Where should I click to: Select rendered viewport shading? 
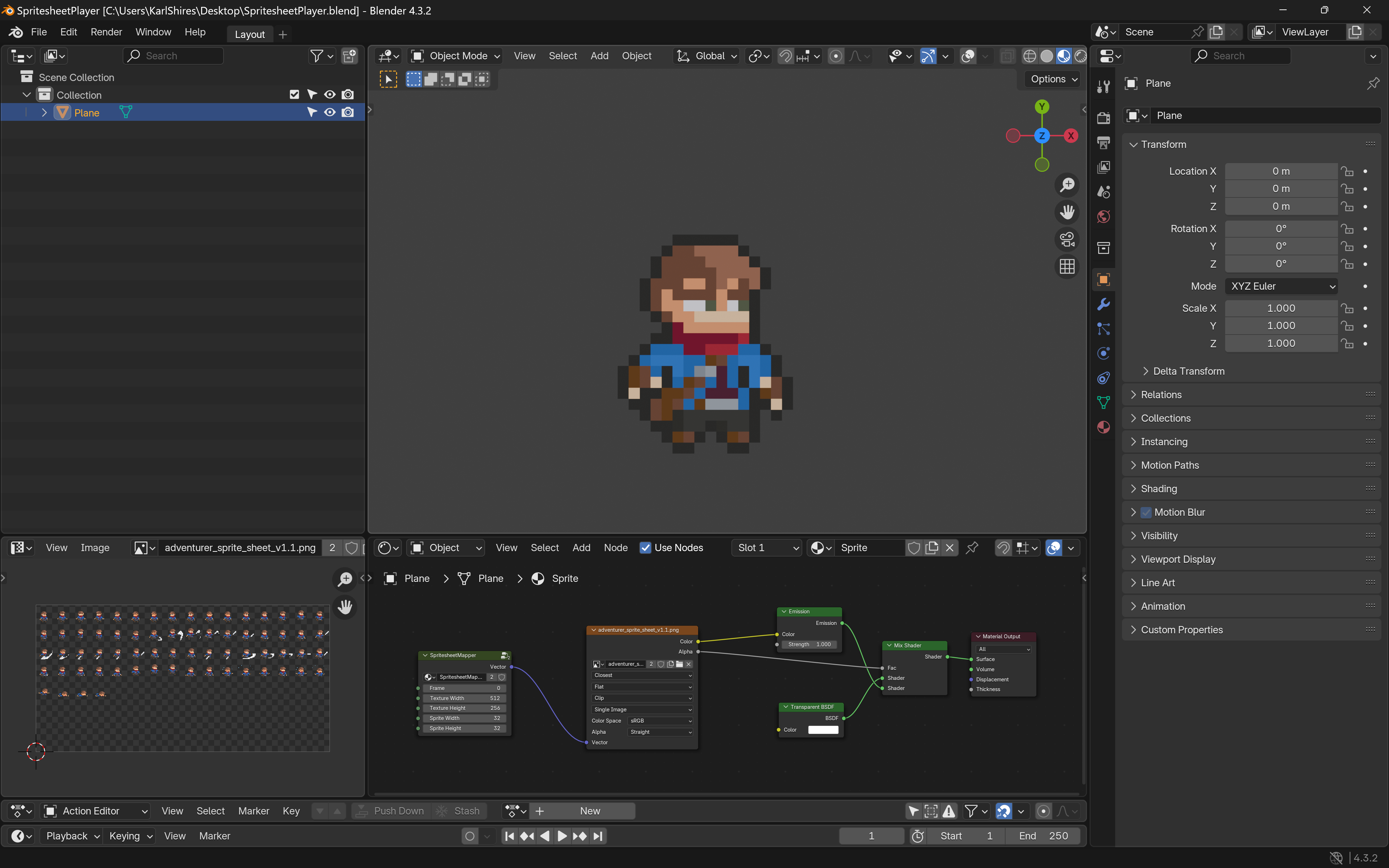click(x=1080, y=56)
